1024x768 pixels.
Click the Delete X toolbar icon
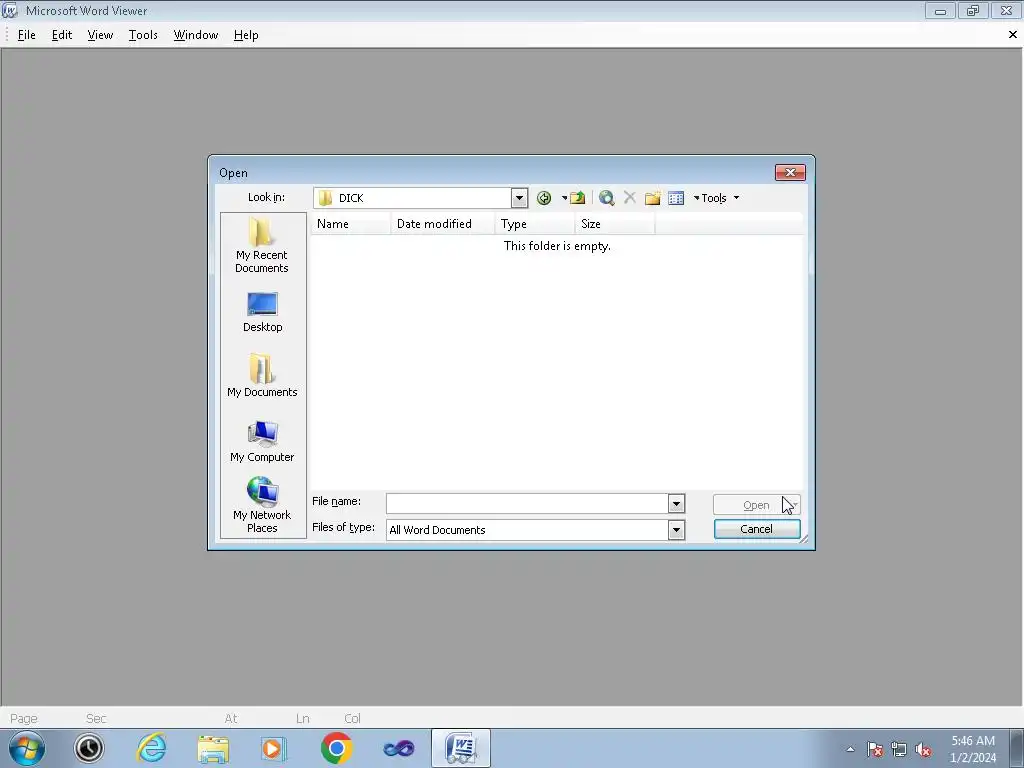630,197
